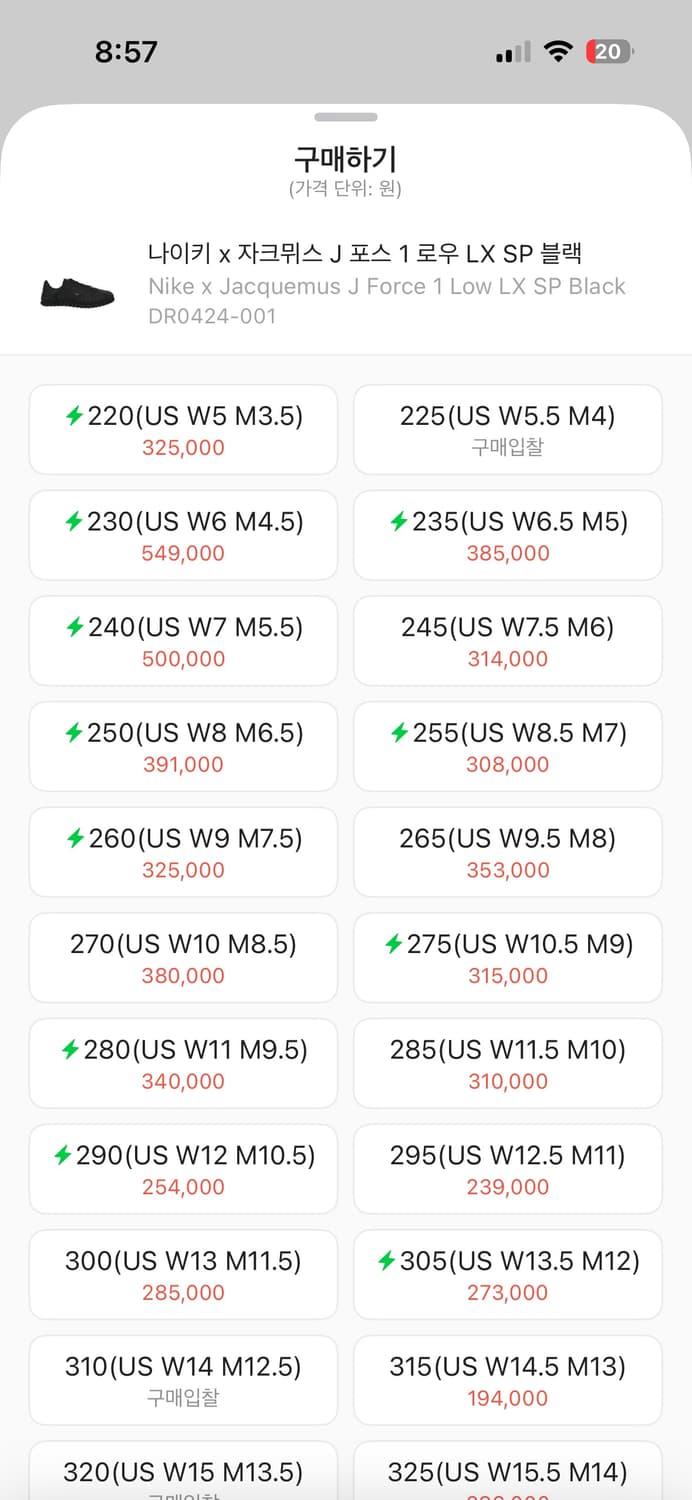The width and height of the screenshot is (692, 1500).
Task: Tap the battery indicator in status bar
Action: pos(609,52)
